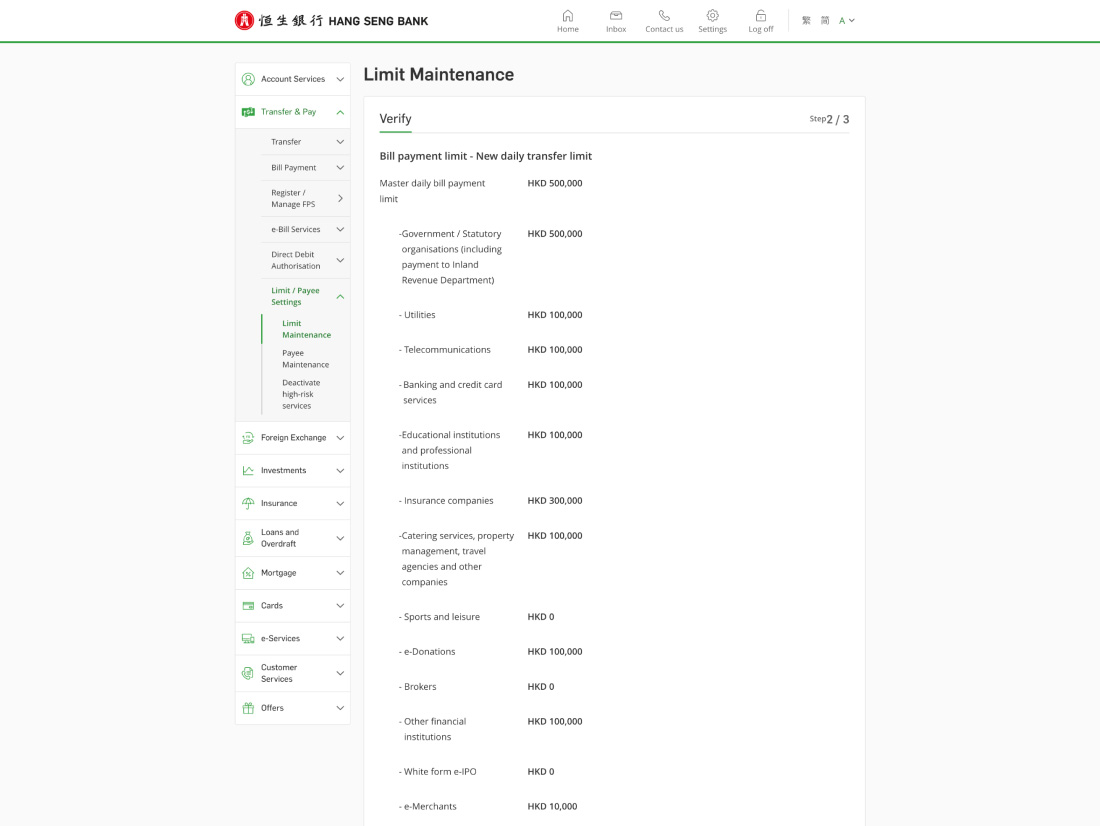
Task: Click the Foreign Exchange sidebar icon
Action: [x=248, y=438]
